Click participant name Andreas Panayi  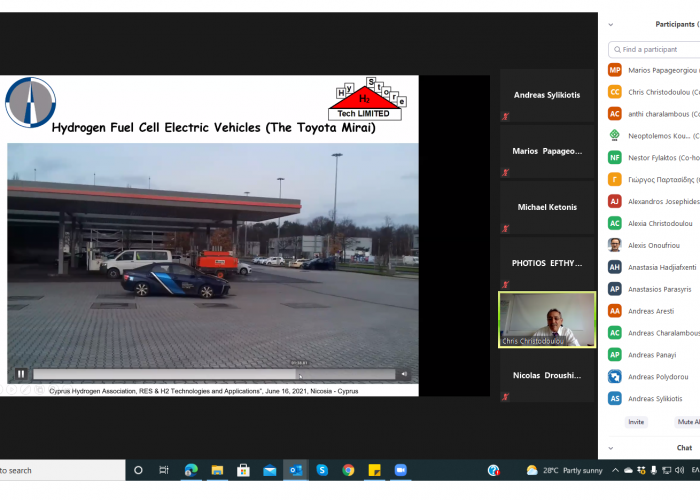(x=652, y=355)
